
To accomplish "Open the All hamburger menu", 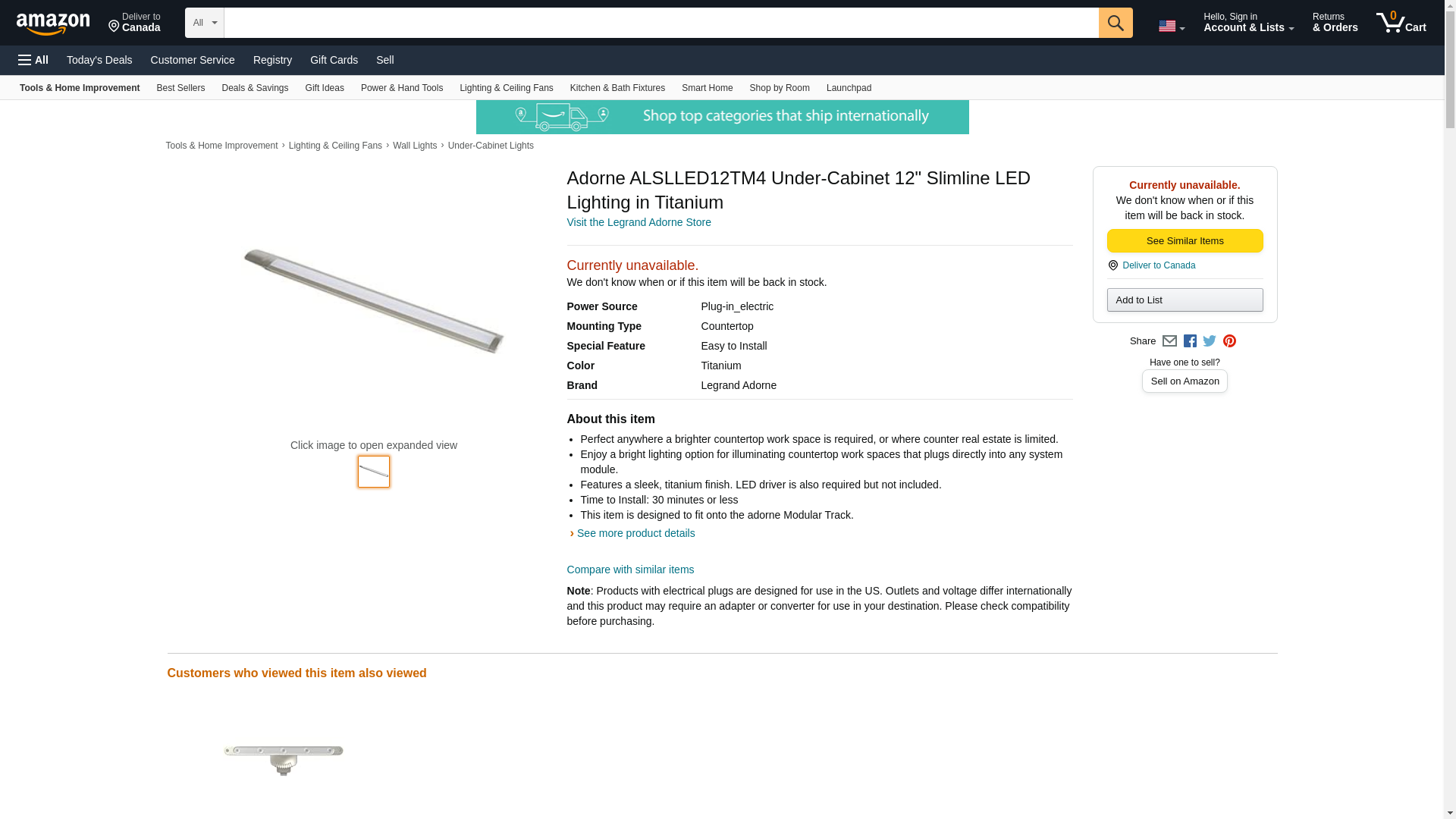I will coord(33,60).
